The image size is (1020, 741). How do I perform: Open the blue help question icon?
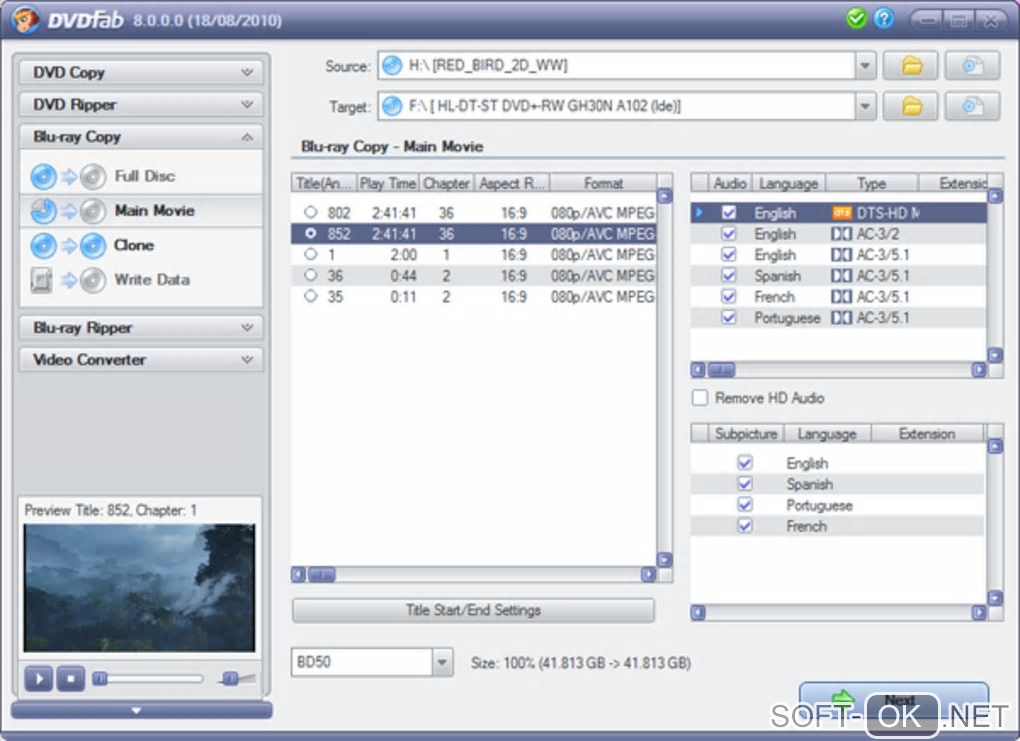tap(883, 18)
